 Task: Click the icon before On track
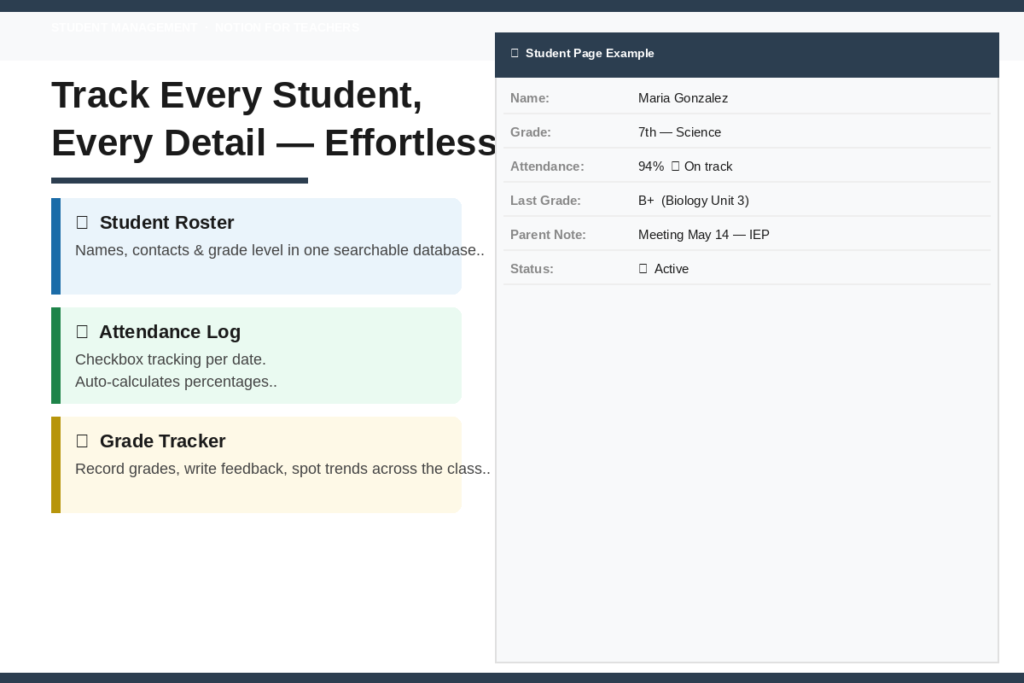[675, 167]
